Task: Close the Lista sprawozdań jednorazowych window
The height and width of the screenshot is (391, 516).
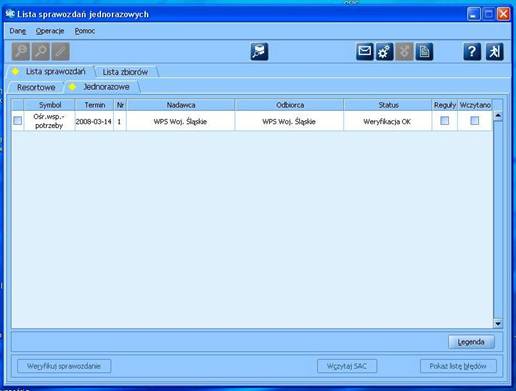Action: (504, 14)
